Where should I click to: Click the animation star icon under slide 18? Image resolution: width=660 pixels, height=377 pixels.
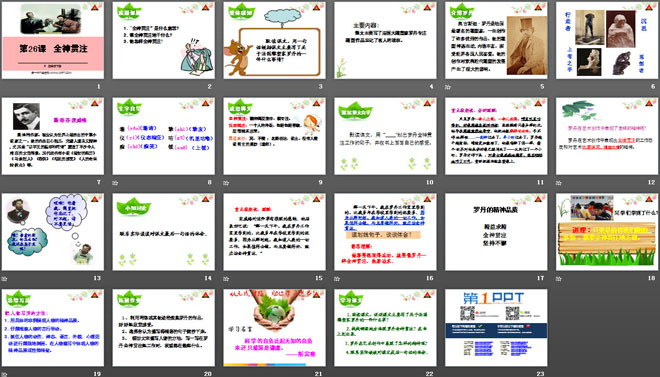tap(559, 279)
